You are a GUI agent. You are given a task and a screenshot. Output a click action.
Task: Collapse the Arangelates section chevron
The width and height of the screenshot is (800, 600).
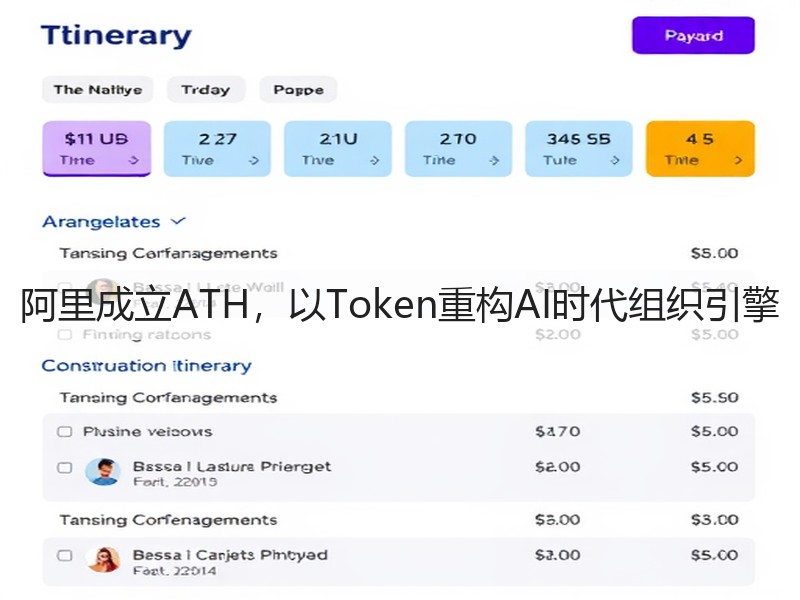[178, 221]
